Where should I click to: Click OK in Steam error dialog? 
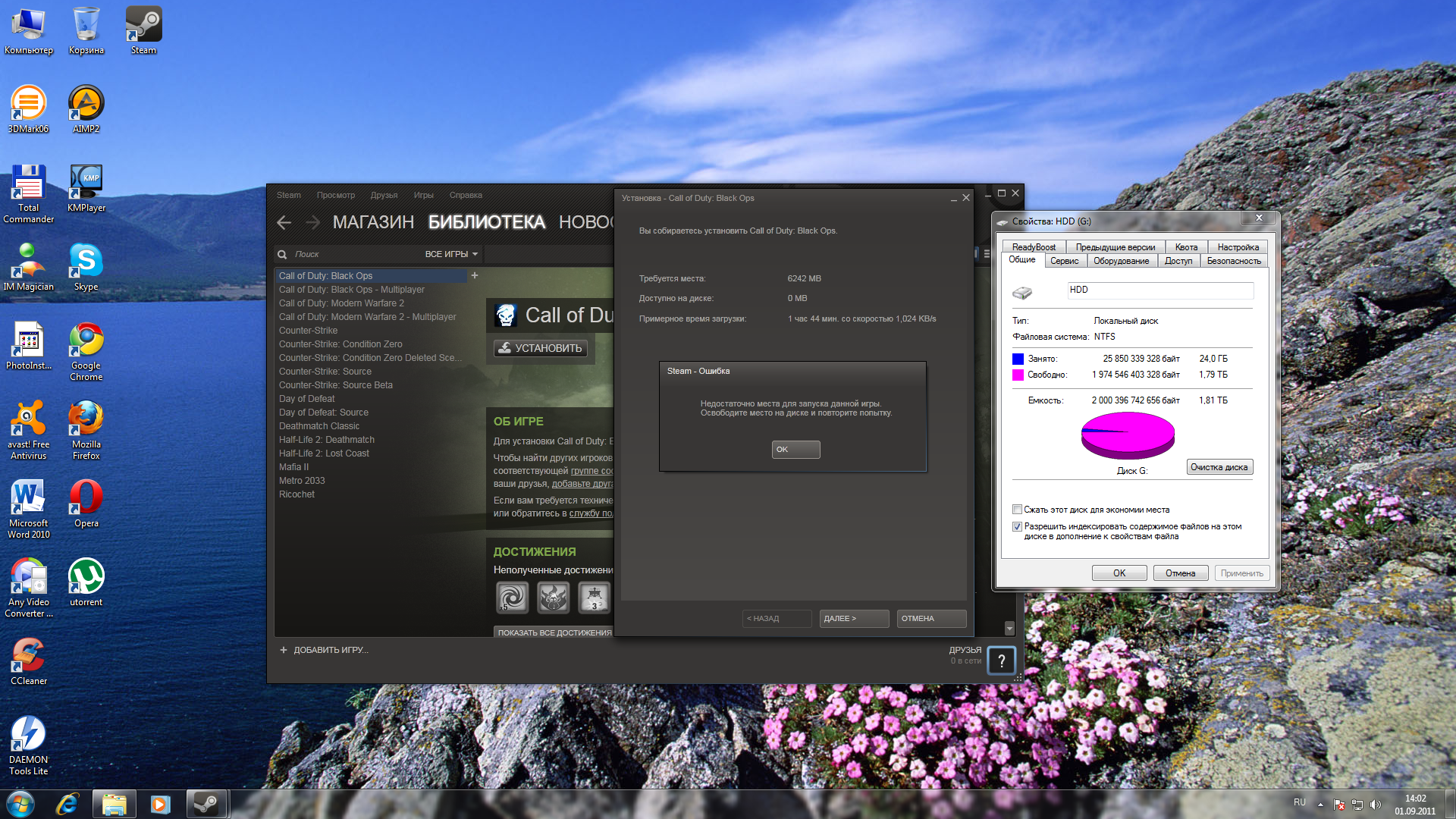coord(795,450)
